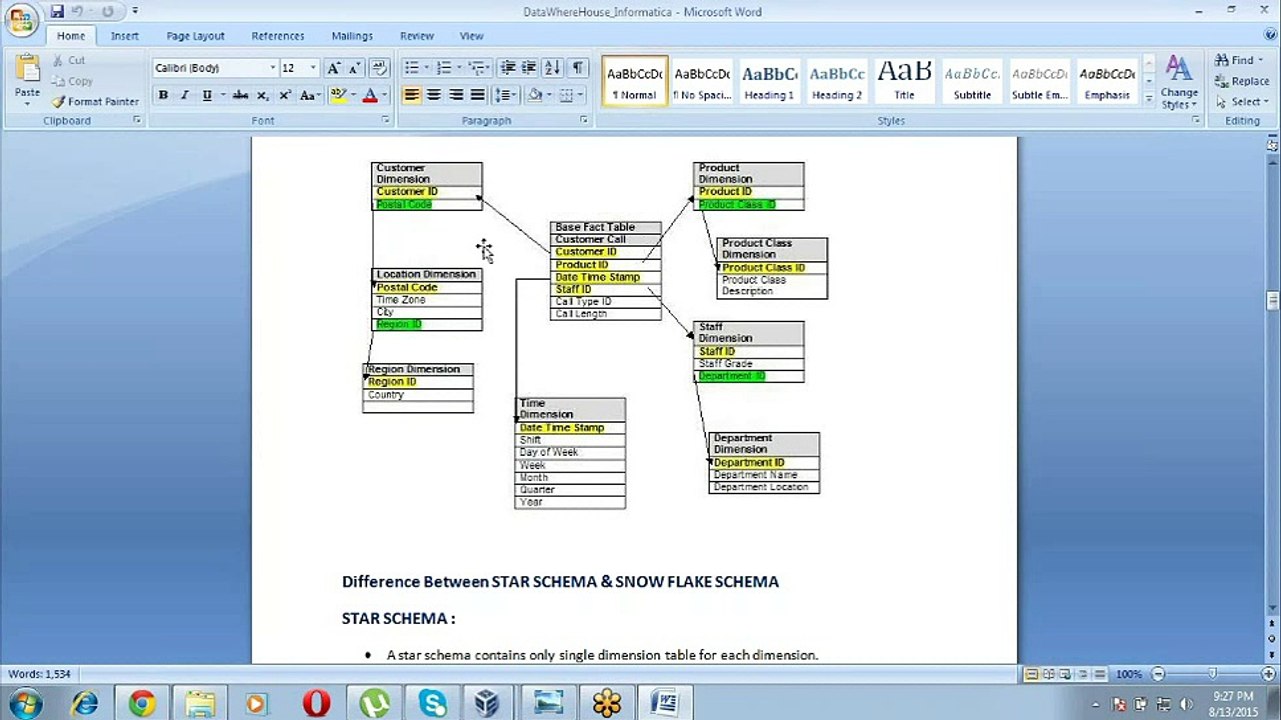Screen dimensions: 1281x720
Task: Align text to the right
Action: [x=455, y=95]
